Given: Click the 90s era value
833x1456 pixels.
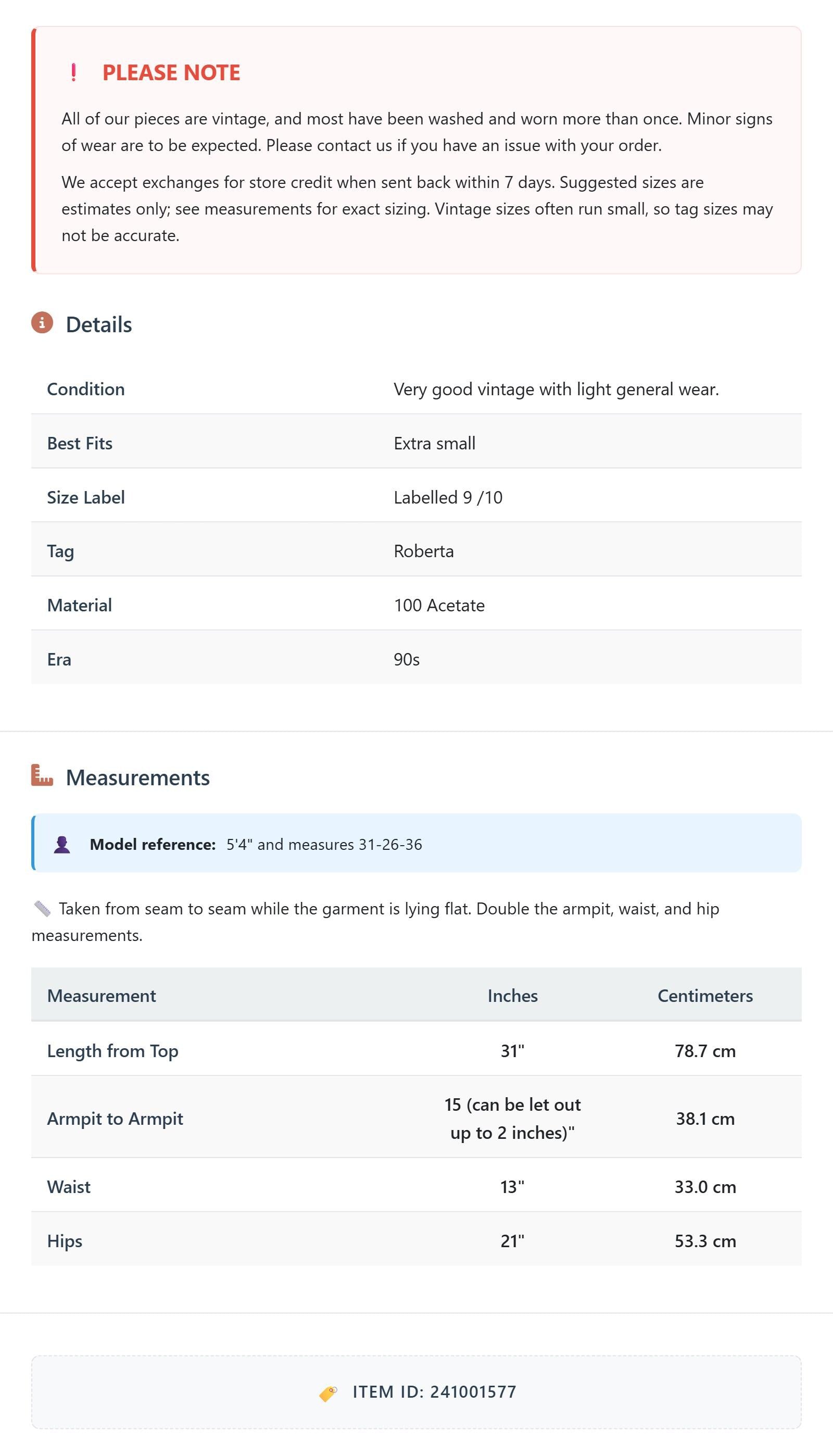Looking at the screenshot, I should [406, 659].
